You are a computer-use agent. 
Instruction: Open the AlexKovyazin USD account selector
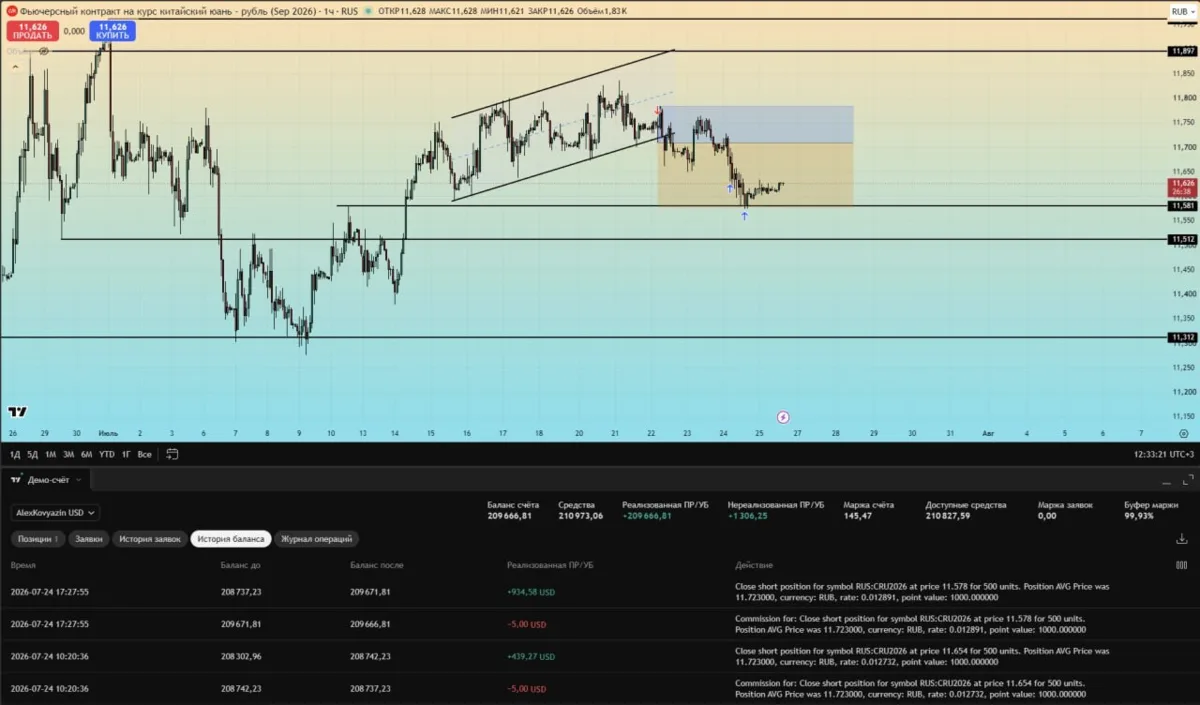(56, 512)
